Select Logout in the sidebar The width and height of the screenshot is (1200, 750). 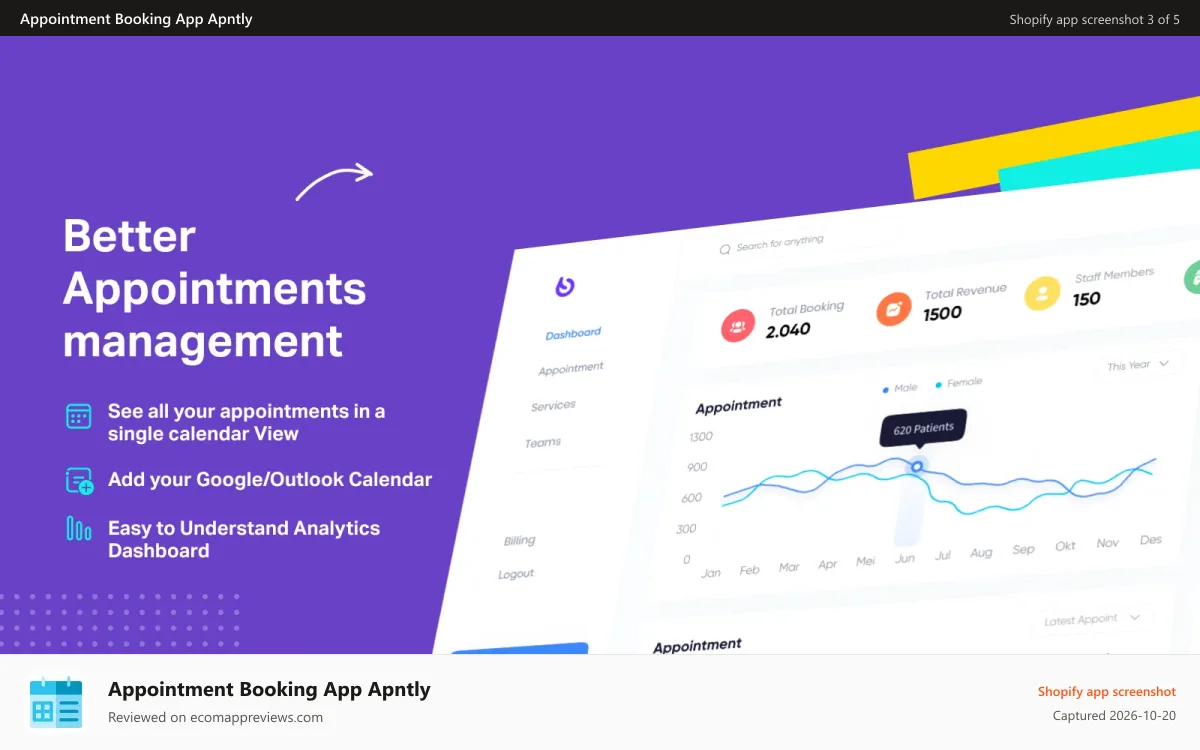(516, 574)
